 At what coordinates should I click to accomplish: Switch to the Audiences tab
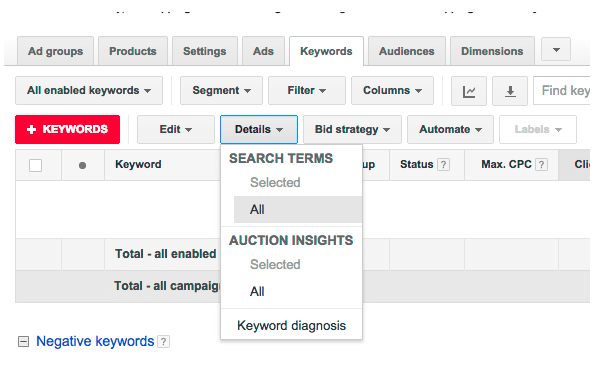[x=407, y=51]
